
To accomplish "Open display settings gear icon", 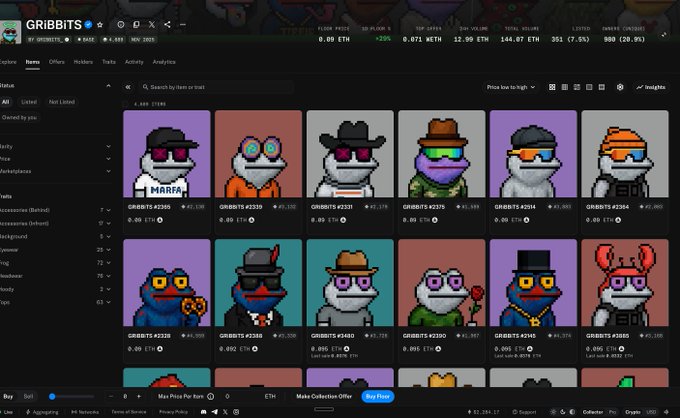I will point(620,87).
